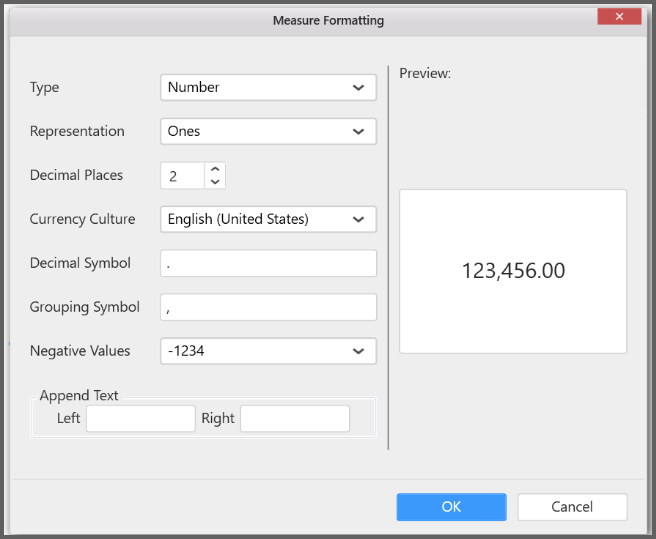This screenshot has height=539, width=656.
Task: Close the Measure Formatting dialog
Action: (x=619, y=17)
